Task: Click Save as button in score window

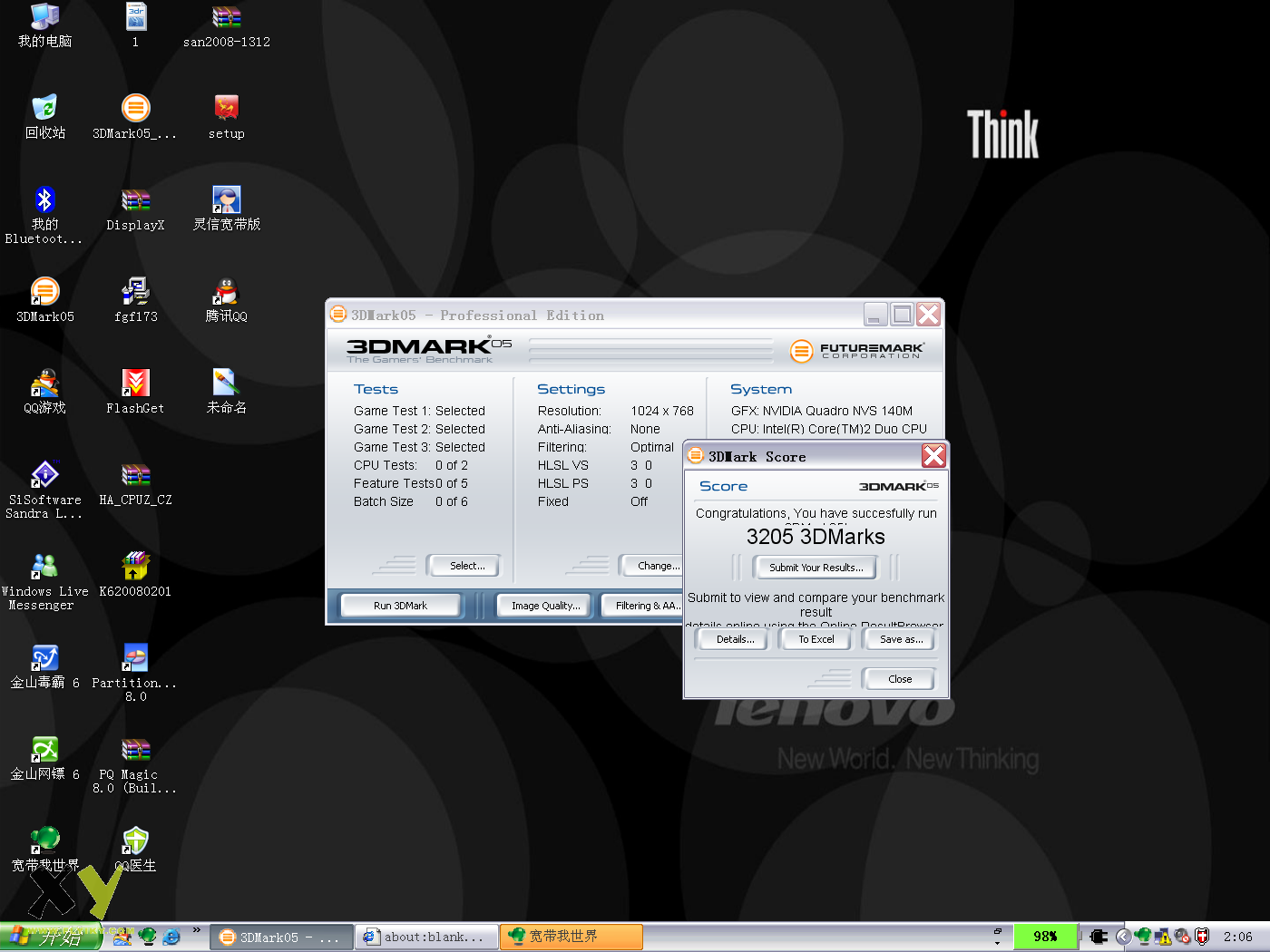Action: point(900,639)
